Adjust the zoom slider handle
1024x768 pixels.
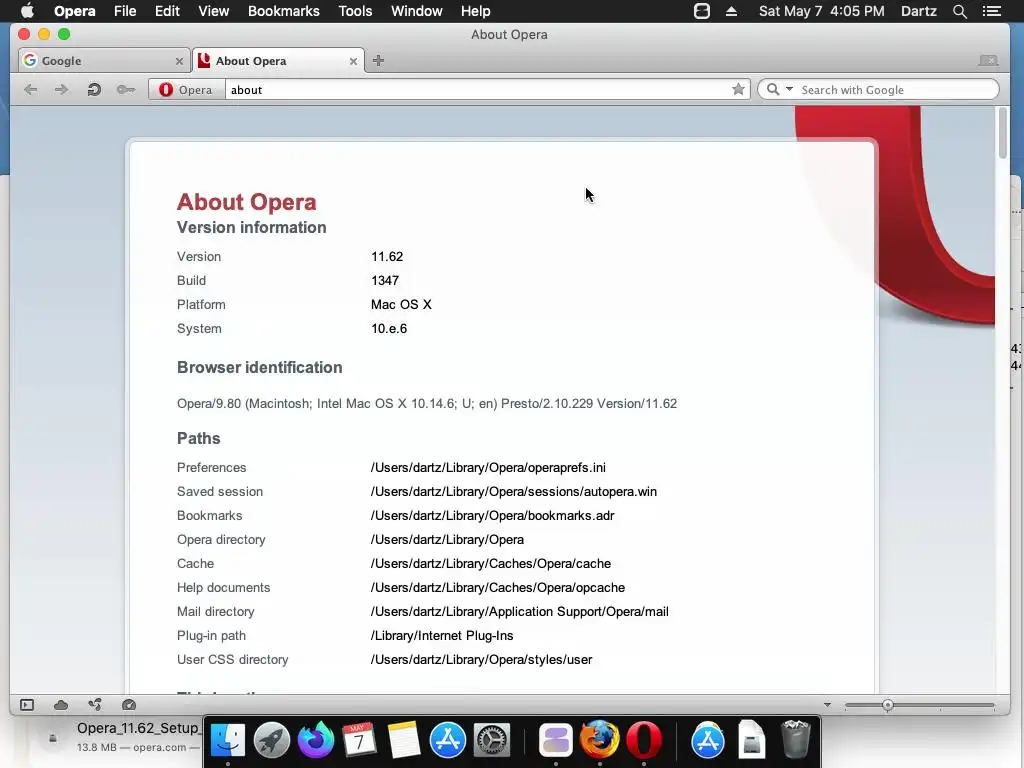point(888,705)
